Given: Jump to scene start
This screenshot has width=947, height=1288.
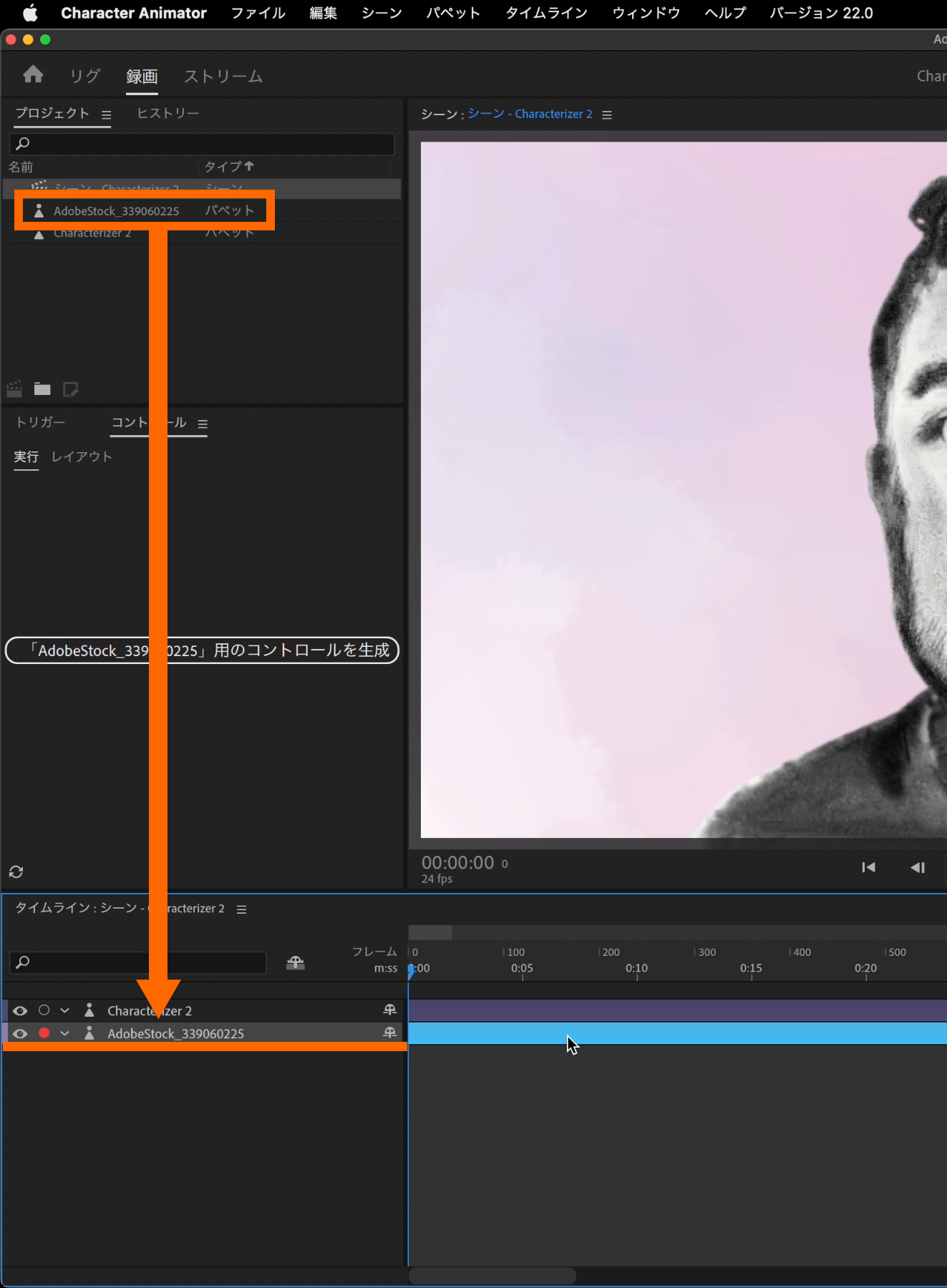Looking at the screenshot, I should [x=868, y=867].
